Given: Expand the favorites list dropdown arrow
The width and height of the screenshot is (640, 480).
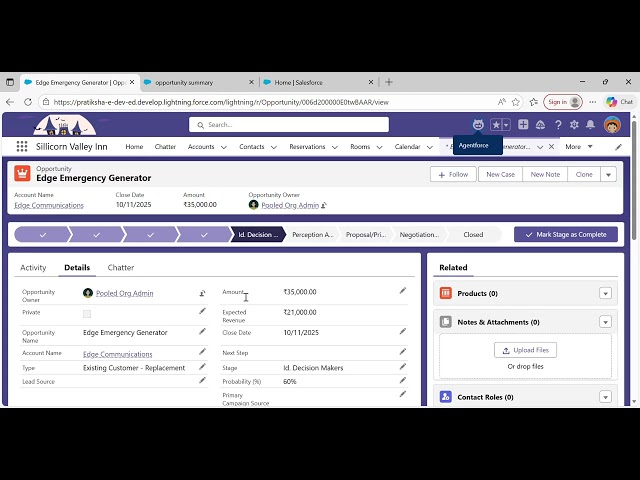Looking at the screenshot, I should 506,125.
